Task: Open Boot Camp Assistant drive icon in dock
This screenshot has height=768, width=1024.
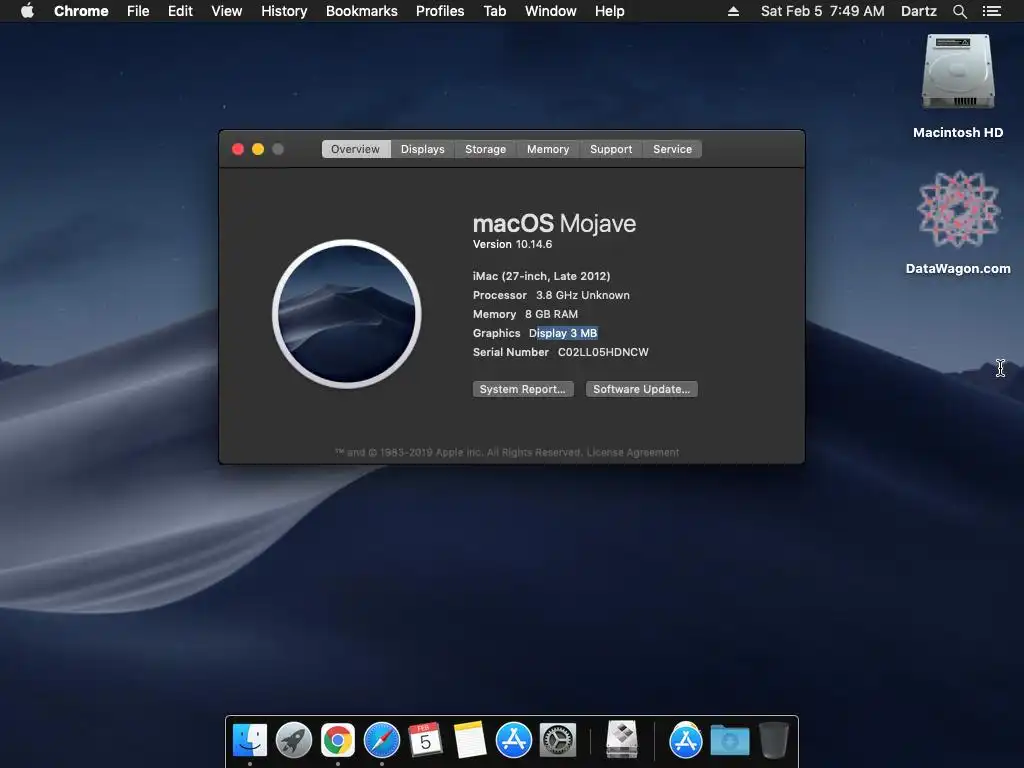Action: point(621,741)
